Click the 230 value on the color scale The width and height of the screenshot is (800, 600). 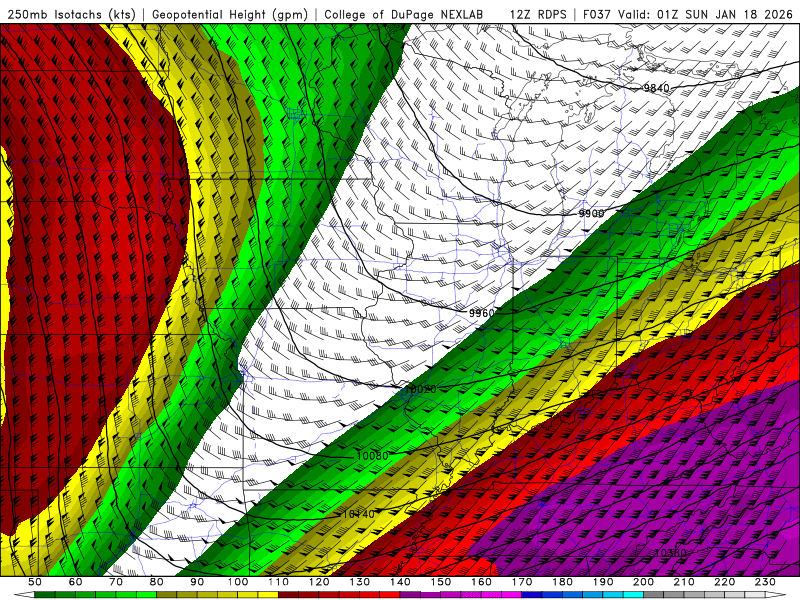(765, 582)
